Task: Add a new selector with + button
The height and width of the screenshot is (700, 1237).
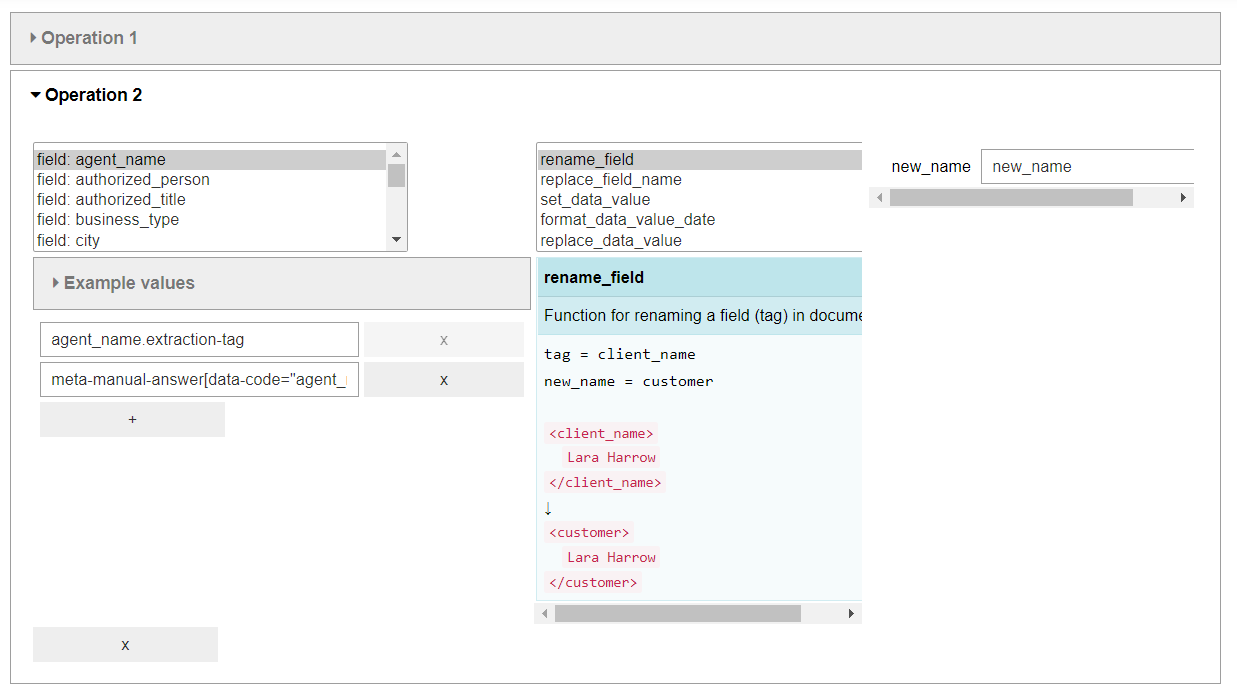Action: coord(132,420)
